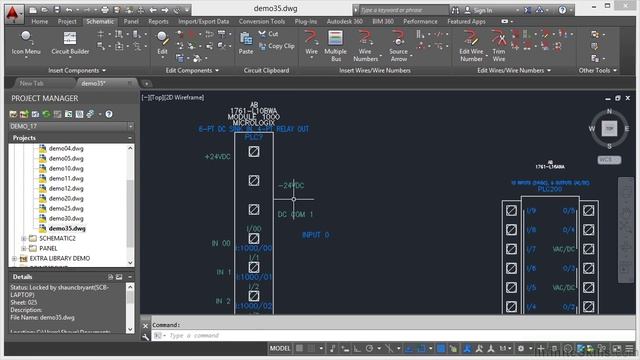Image resolution: width=640 pixels, height=360 pixels.
Task: Click the Autodesk Exchange X icon
Action: pyautogui.click(x=528, y=10)
